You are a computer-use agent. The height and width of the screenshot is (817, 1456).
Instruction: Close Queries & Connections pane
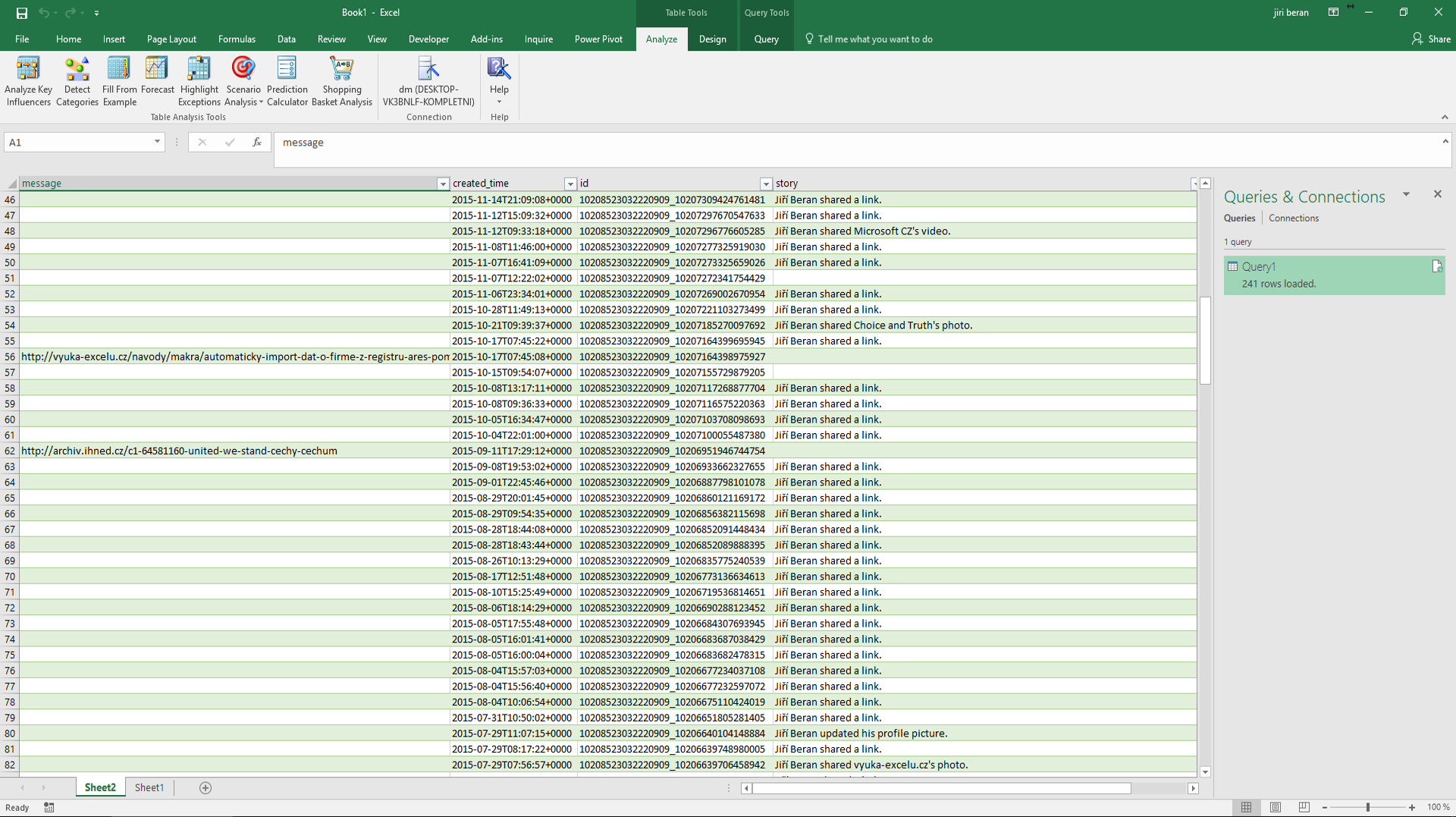tap(1437, 194)
